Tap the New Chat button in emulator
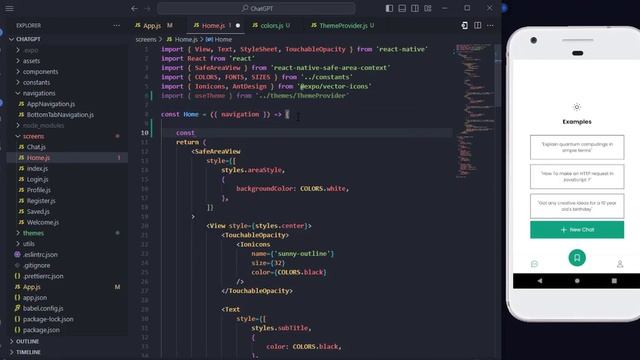This screenshot has height=360, width=640. (x=577, y=230)
